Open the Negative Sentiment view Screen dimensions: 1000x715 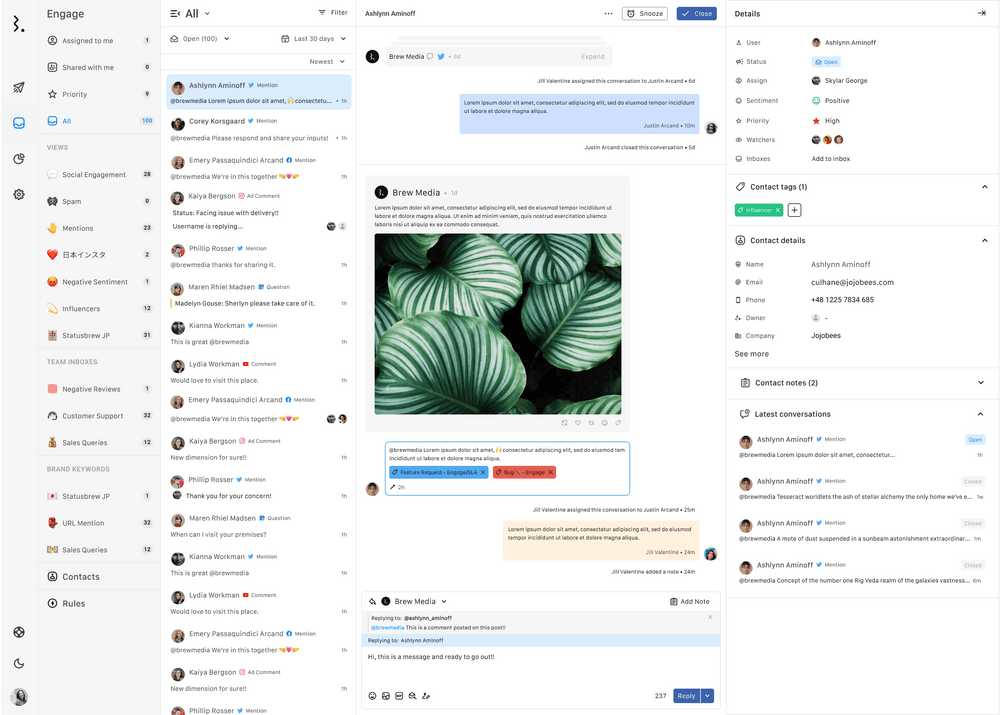pos(94,282)
